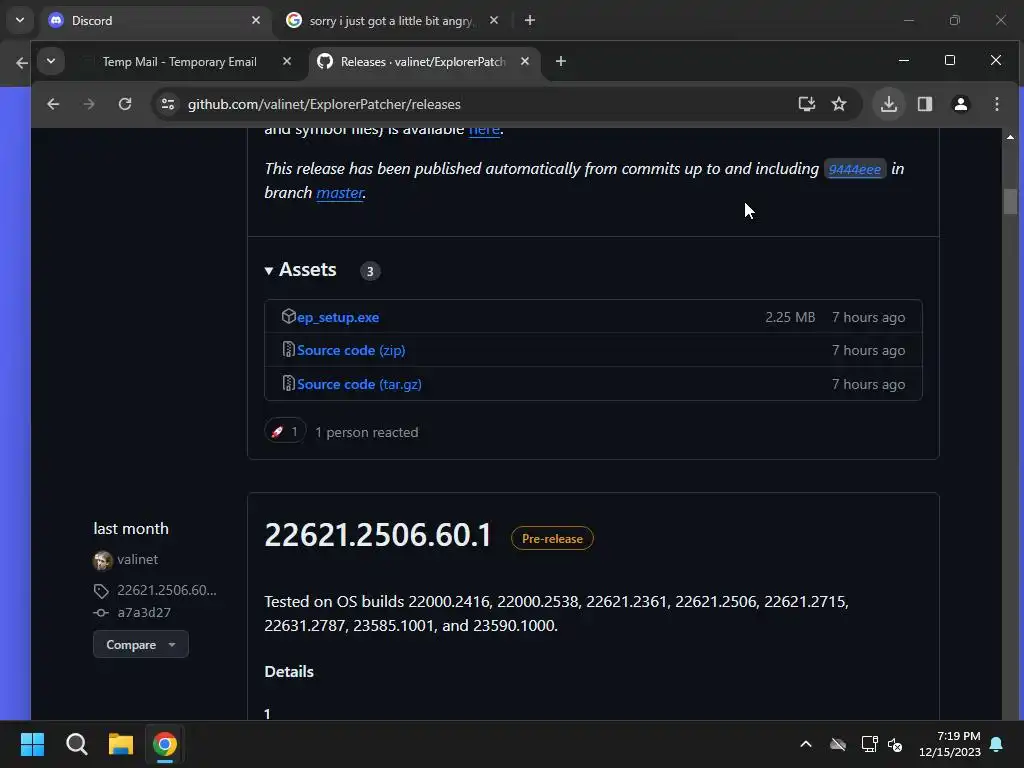Click the page scrollbar thumb
This screenshot has width=1024, height=768.
pyautogui.click(x=1010, y=201)
